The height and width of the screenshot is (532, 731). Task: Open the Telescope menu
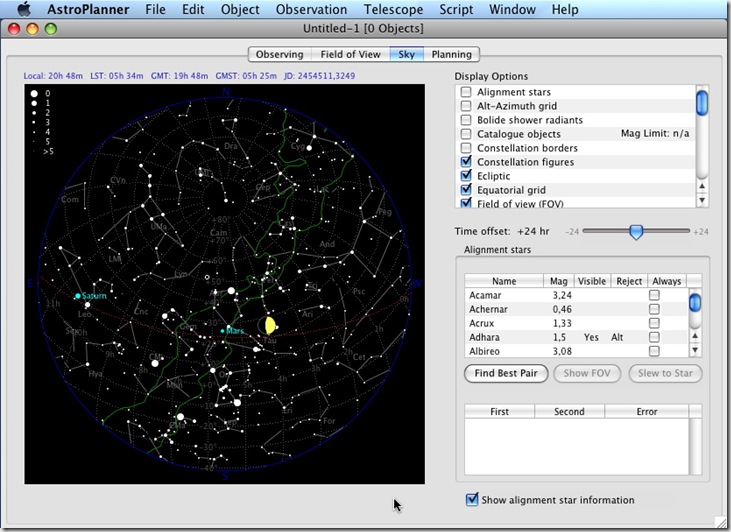click(x=393, y=9)
